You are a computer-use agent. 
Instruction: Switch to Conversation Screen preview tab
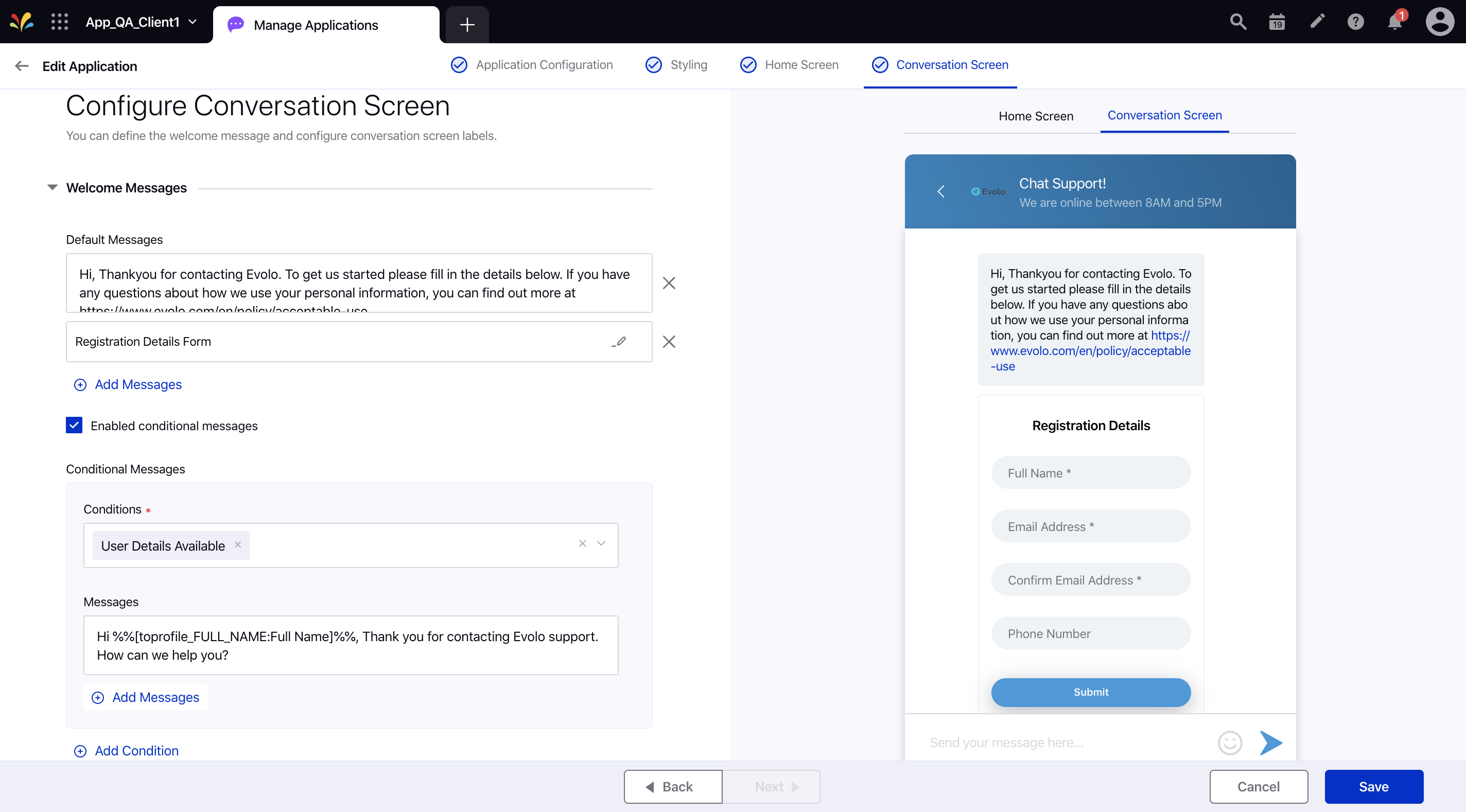[1165, 115]
